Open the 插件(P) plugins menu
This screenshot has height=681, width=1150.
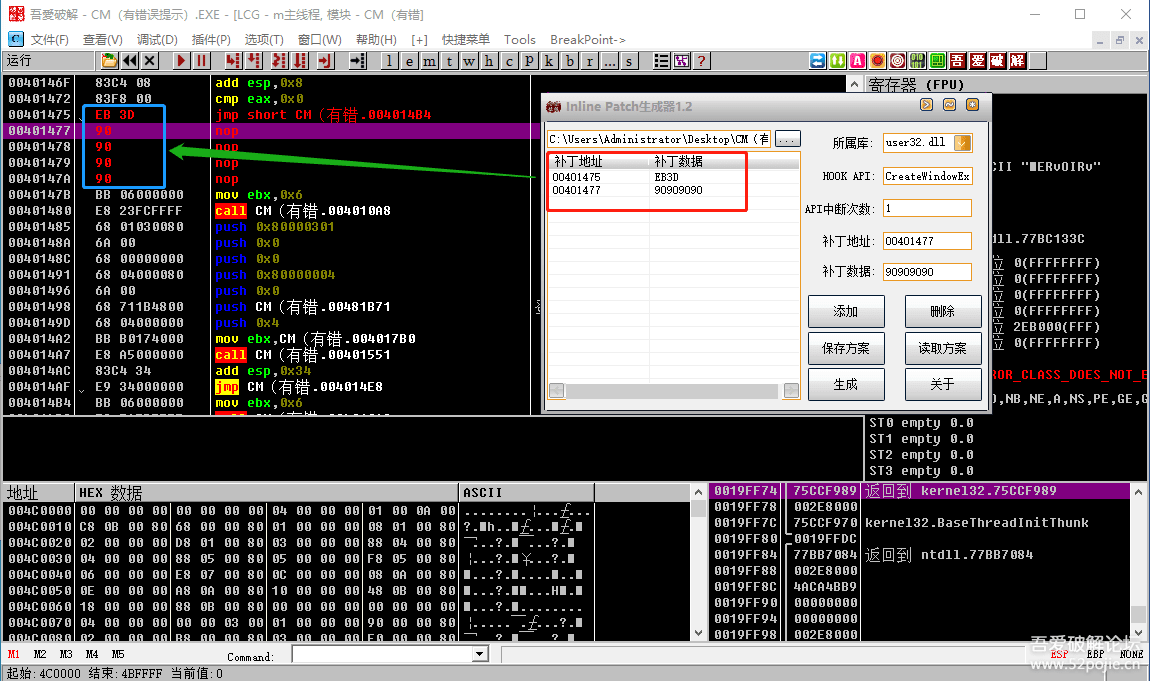[211, 40]
